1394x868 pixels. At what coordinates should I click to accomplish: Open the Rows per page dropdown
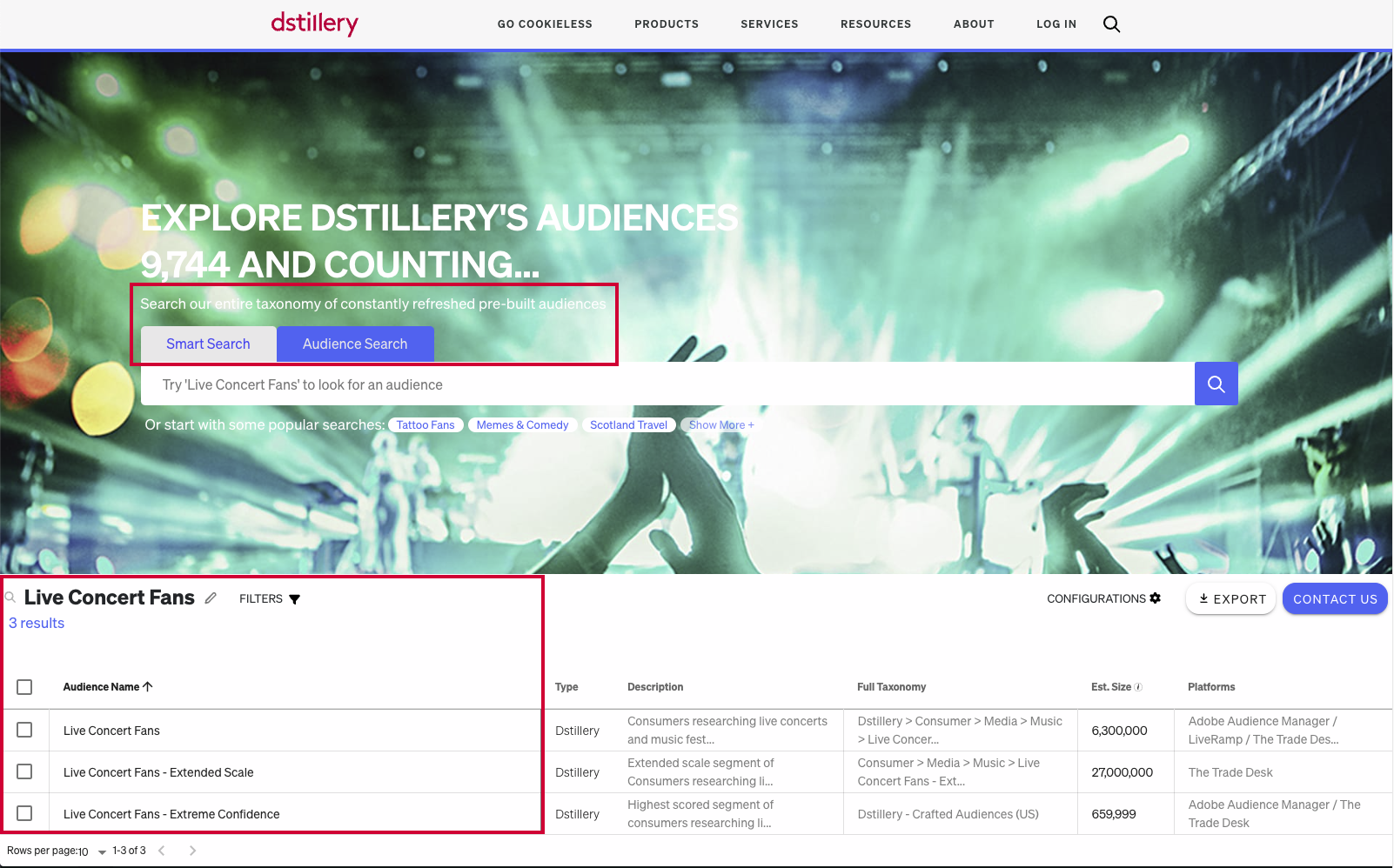coord(91,851)
